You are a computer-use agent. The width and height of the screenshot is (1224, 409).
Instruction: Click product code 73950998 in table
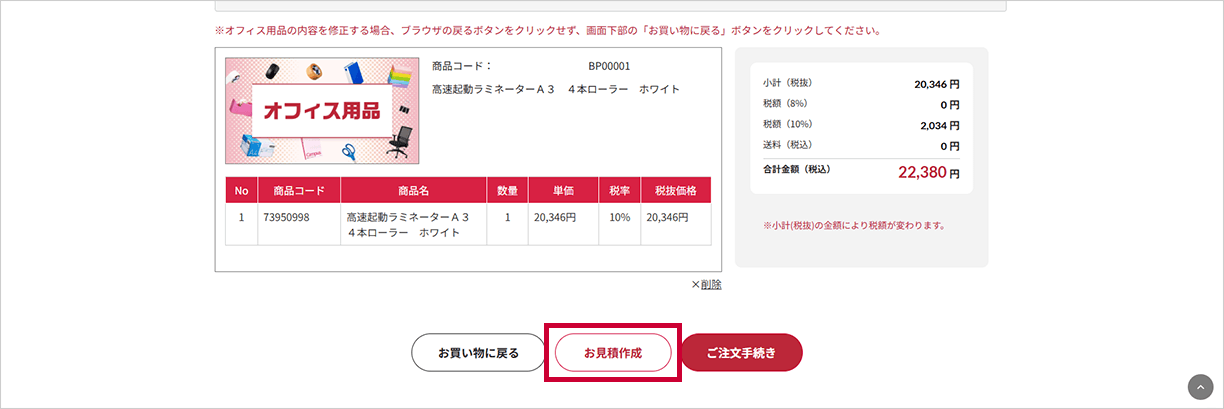tap(286, 217)
